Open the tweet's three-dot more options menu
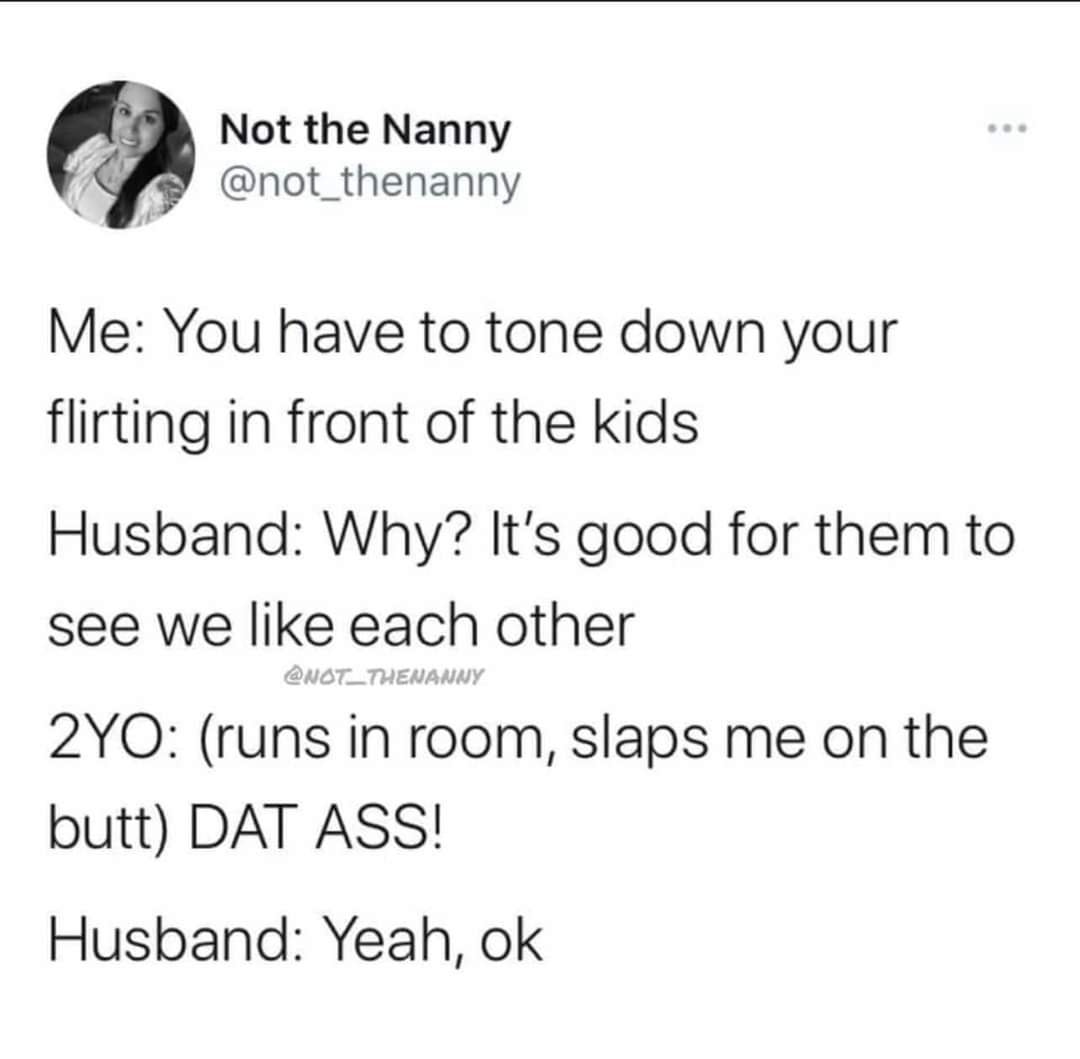The width and height of the screenshot is (1080, 1059). [1007, 128]
